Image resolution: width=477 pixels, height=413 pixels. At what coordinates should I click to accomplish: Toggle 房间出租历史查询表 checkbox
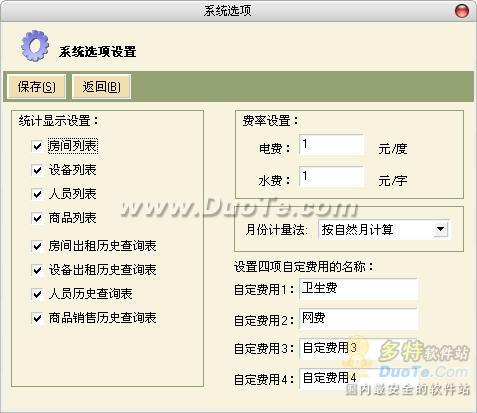tap(37, 246)
